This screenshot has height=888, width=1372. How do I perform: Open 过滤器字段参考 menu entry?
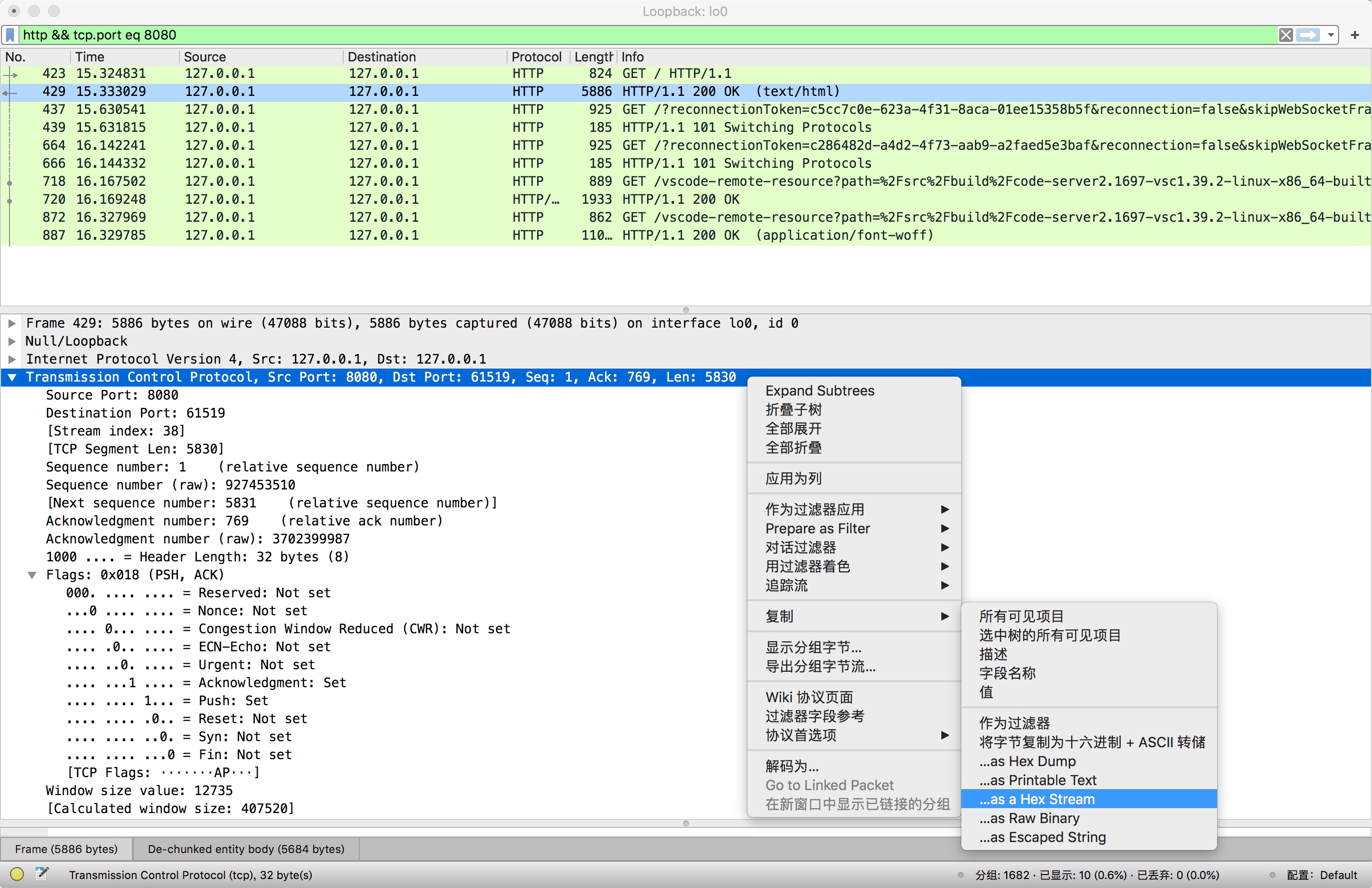(x=854, y=716)
